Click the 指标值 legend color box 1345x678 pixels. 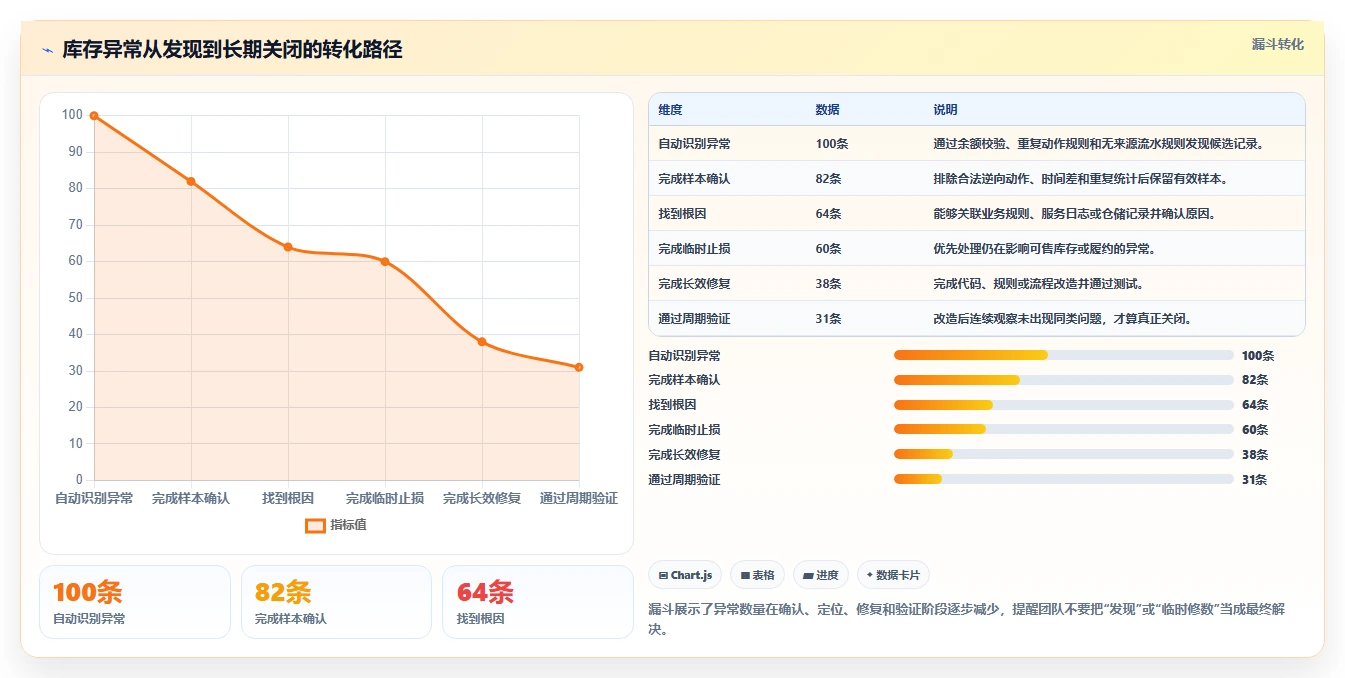pyautogui.click(x=315, y=525)
